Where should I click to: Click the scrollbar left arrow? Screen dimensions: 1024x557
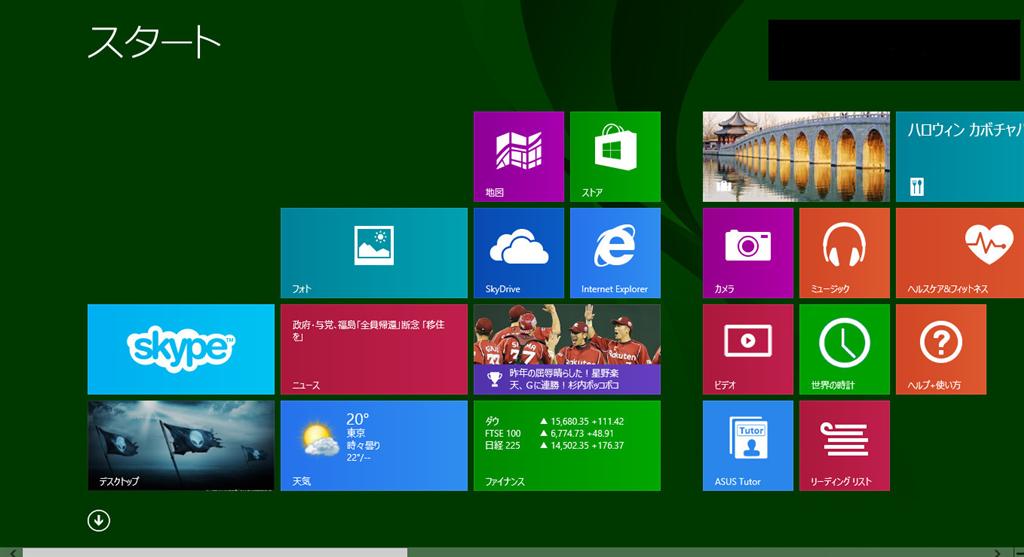click(x=12, y=552)
